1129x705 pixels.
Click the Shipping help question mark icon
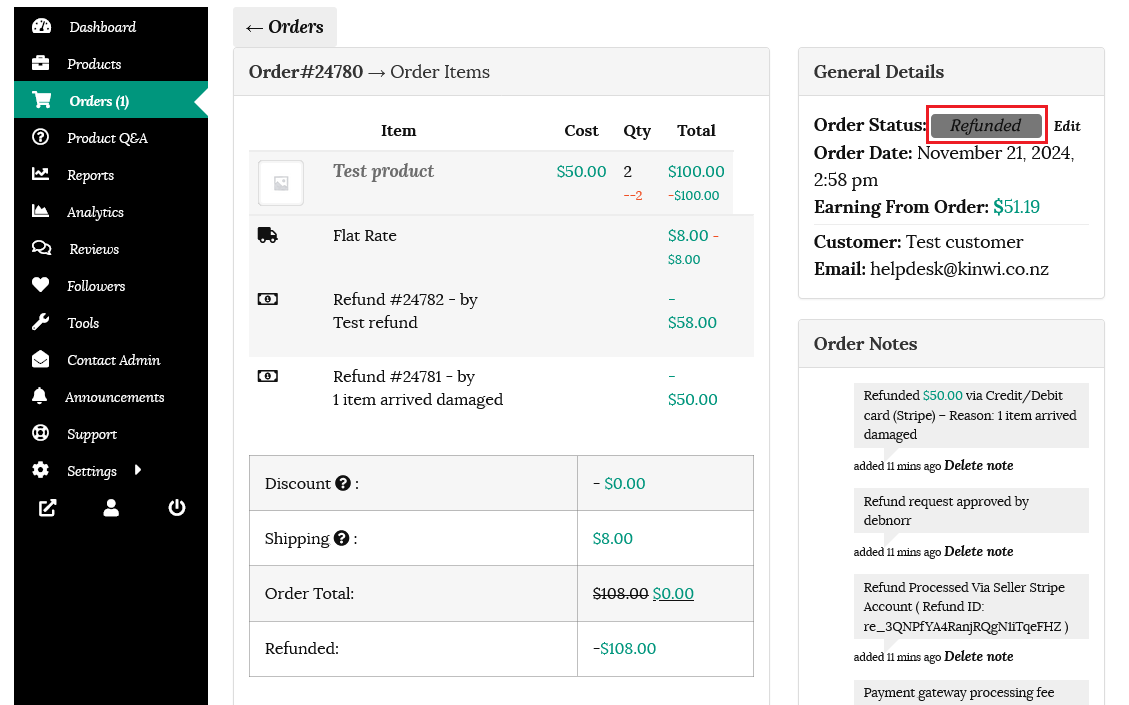tap(341, 539)
